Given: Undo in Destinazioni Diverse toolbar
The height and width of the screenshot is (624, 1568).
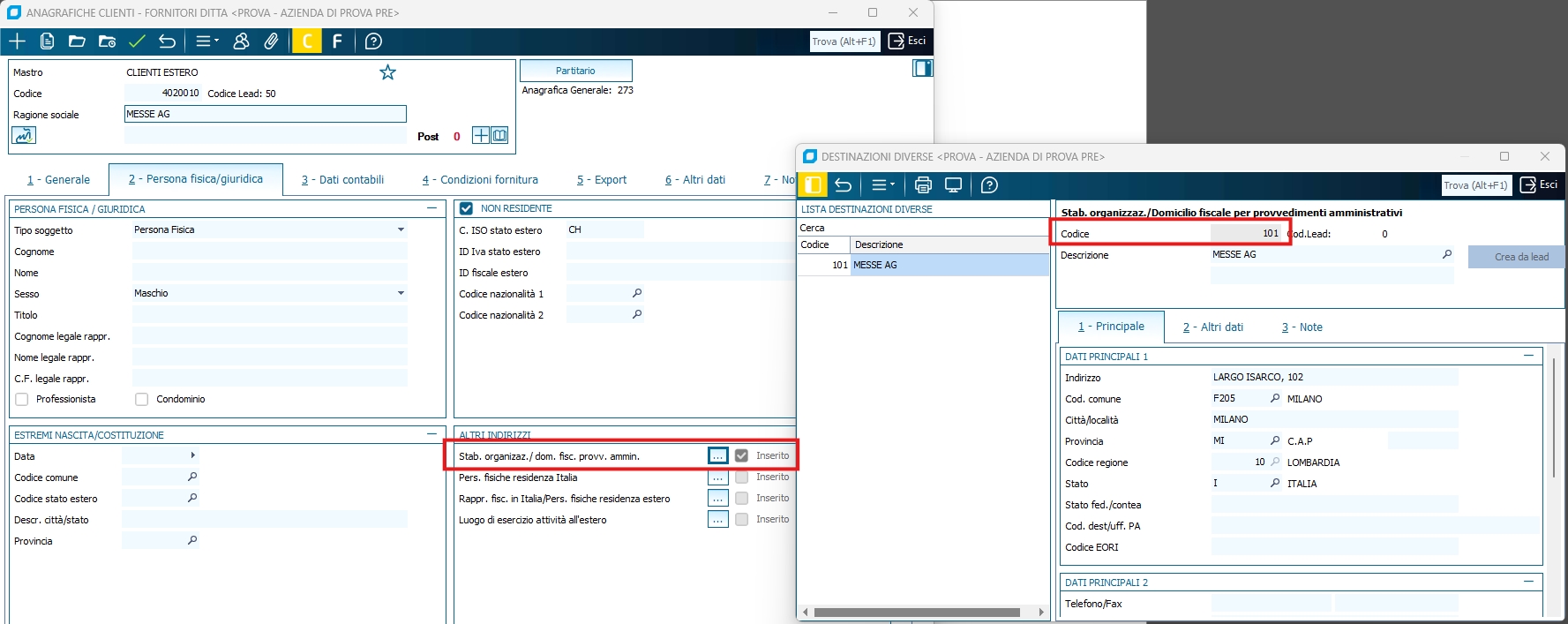Looking at the screenshot, I should (844, 185).
